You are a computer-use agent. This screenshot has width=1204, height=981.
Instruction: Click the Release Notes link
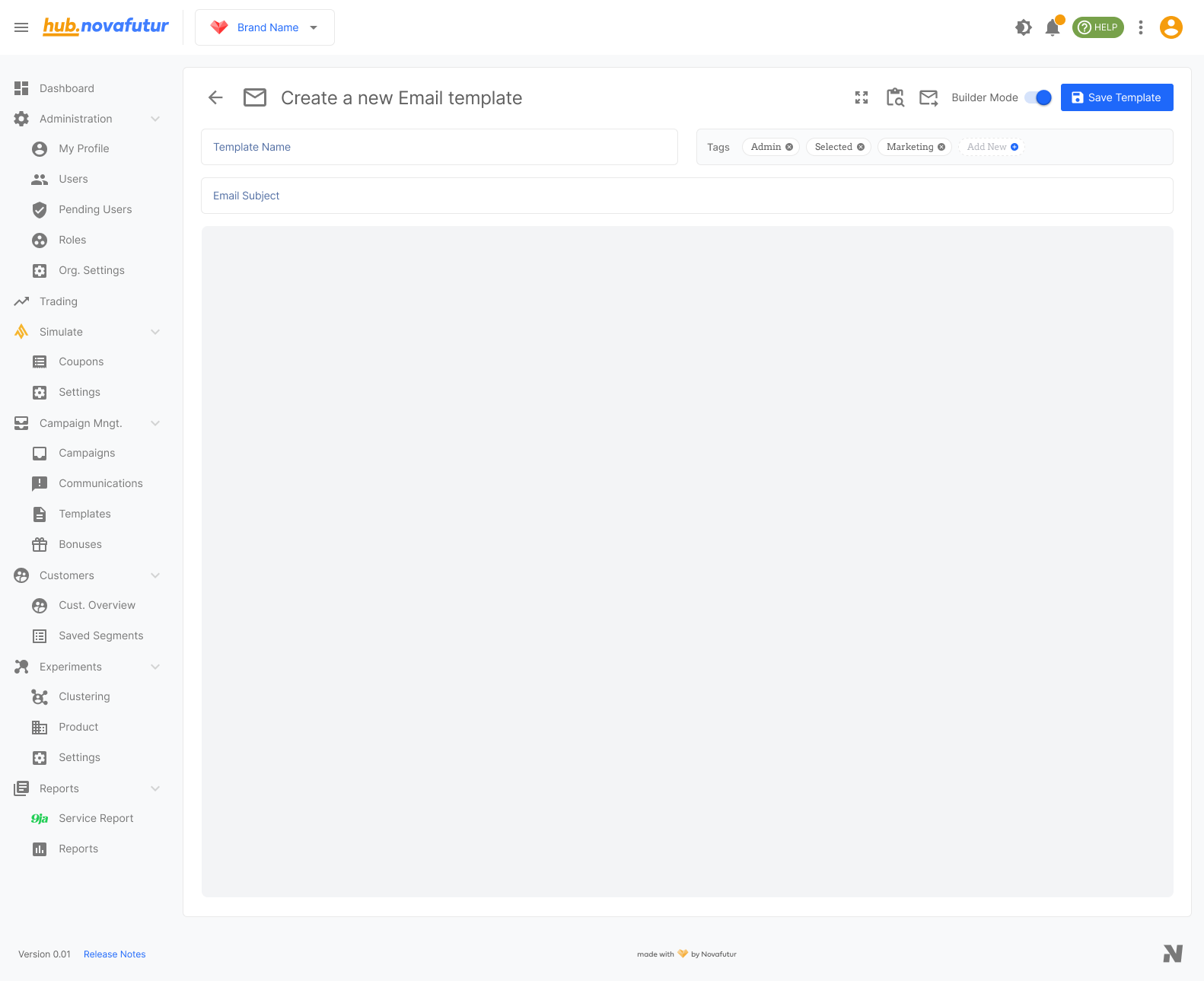pyautogui.click(x=114, y=954)
